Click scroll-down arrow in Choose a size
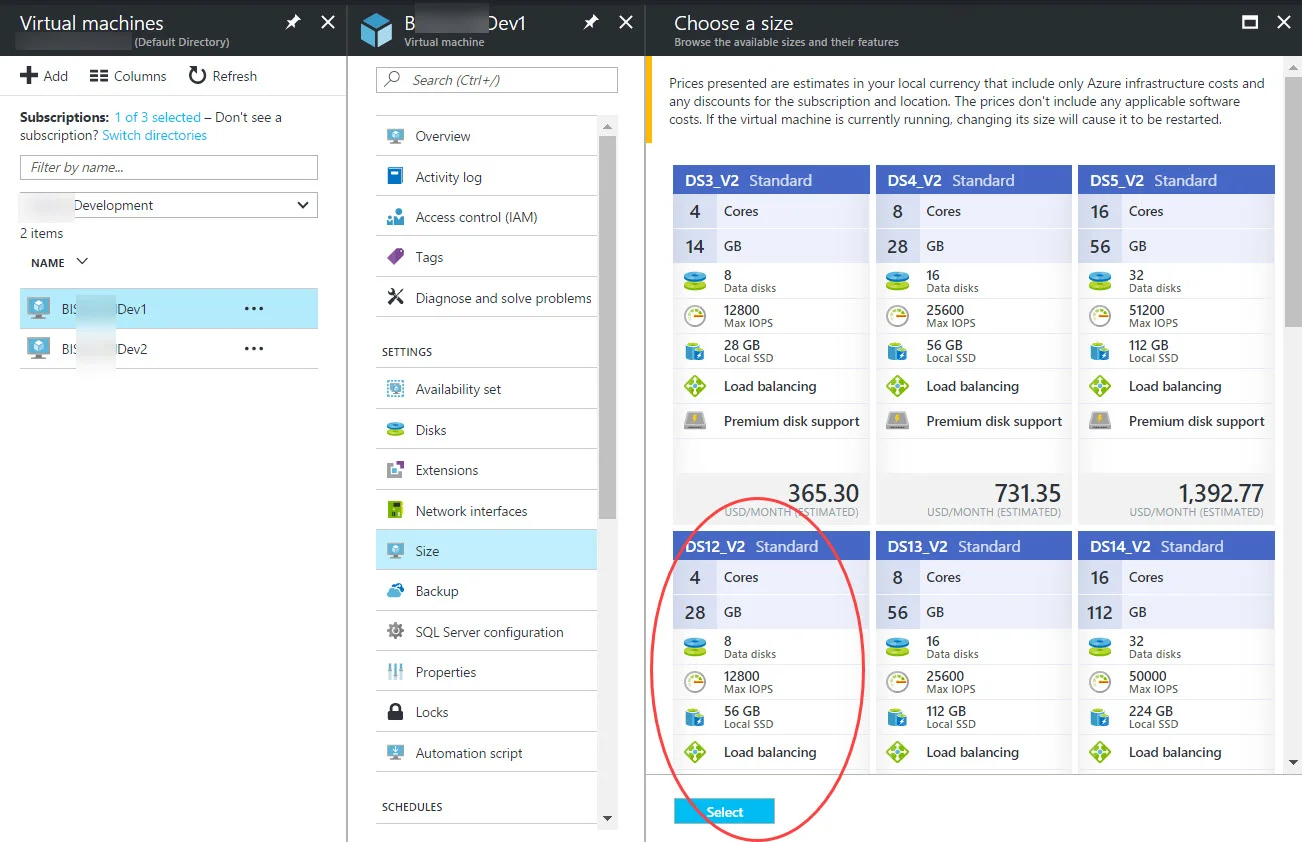 [x=1293, y=763]
